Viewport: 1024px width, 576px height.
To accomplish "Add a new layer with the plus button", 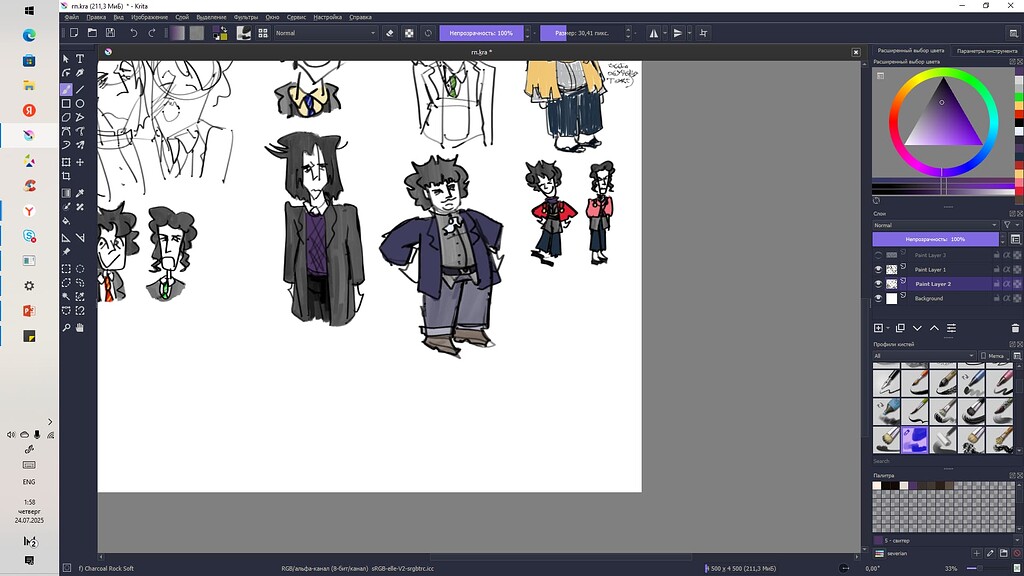I will click(878, 328).
